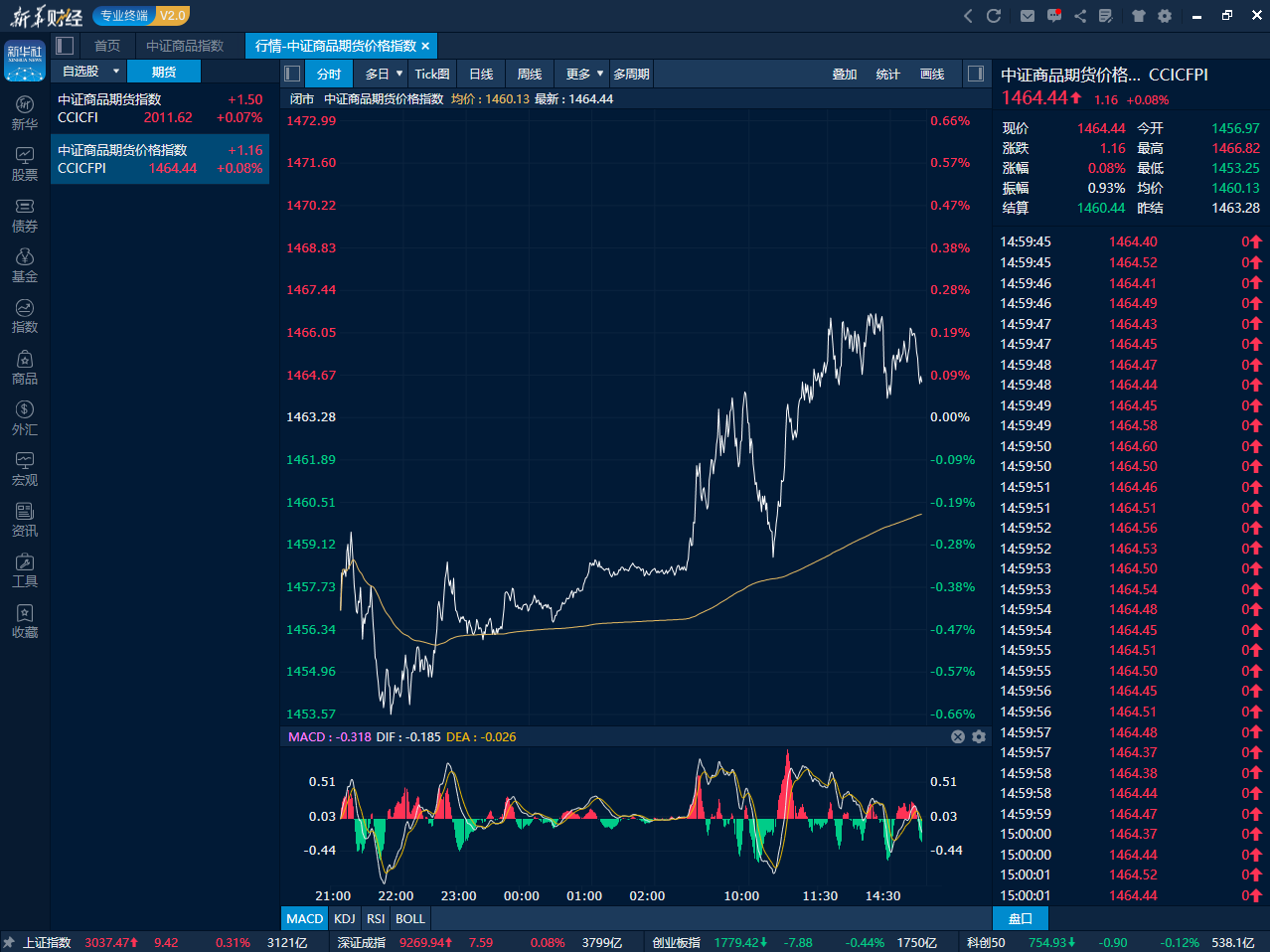Open the 债券 (Bonds) sidebar section
1270x952 pixels.
(x=25, y=215)
